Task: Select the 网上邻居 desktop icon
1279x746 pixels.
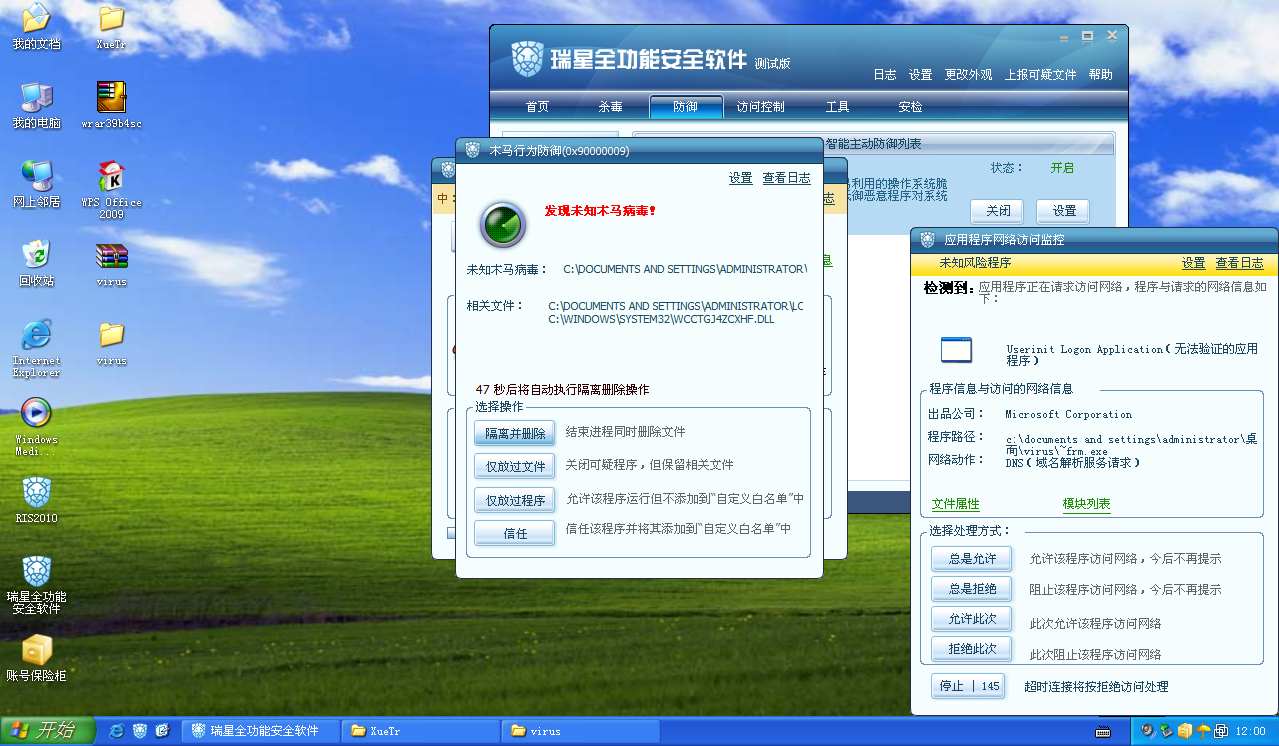Action: (x=36, y=184)
